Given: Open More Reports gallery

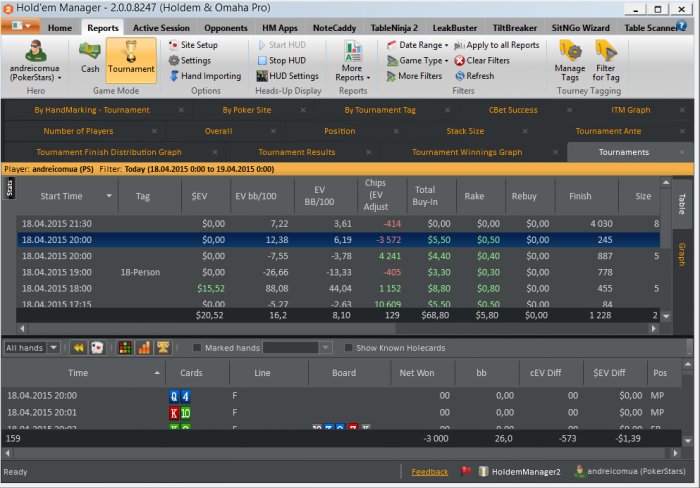Looking at the screenshot, I should tap(352, 62).
